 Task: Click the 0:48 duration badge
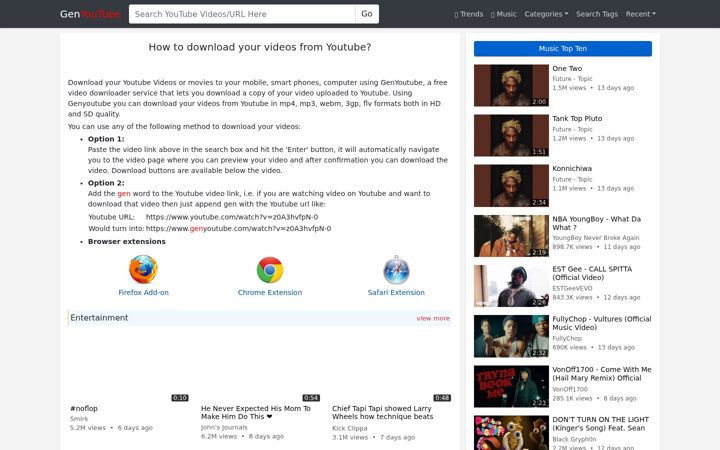(x=442, y=398)
